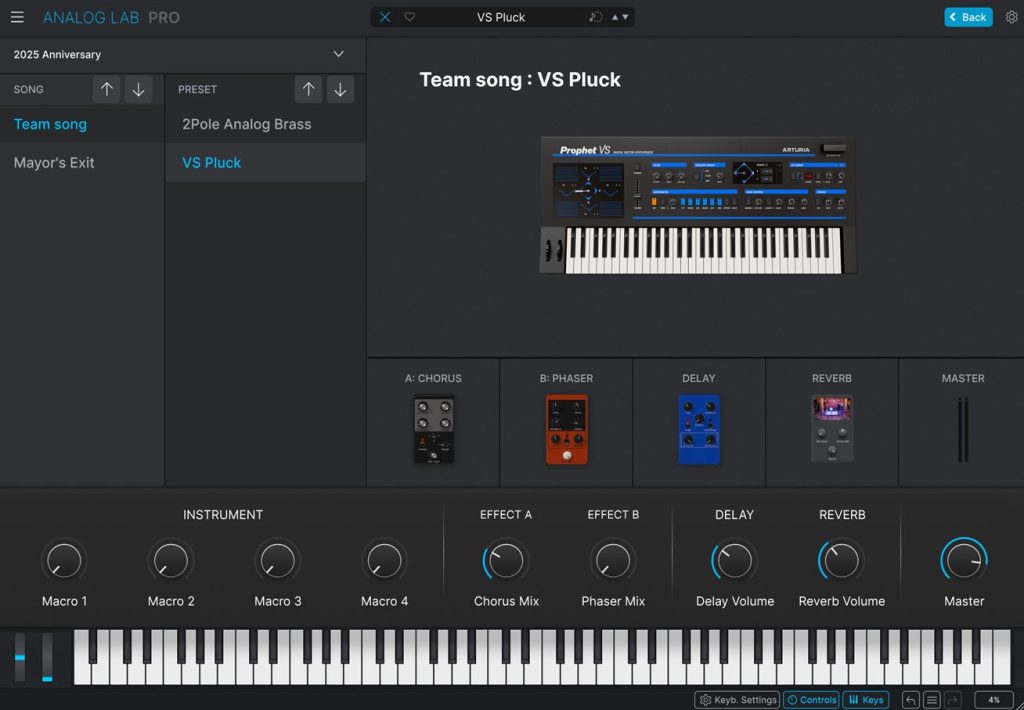Click the Back button

pos(968,17)
